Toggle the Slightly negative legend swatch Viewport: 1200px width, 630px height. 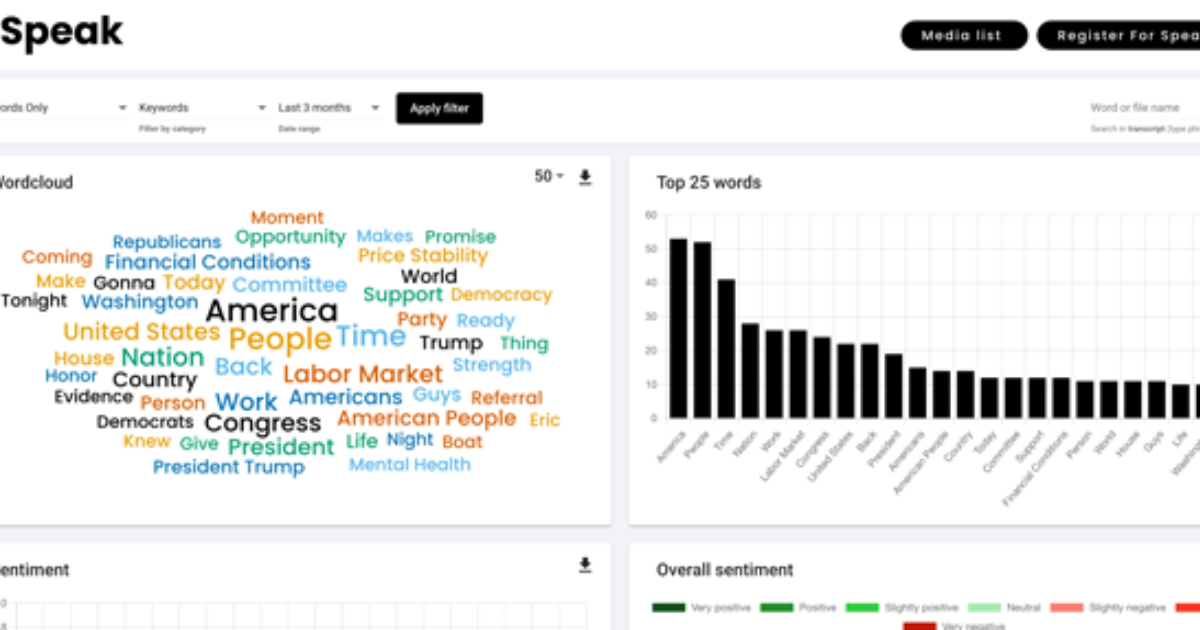(1066, 607)
